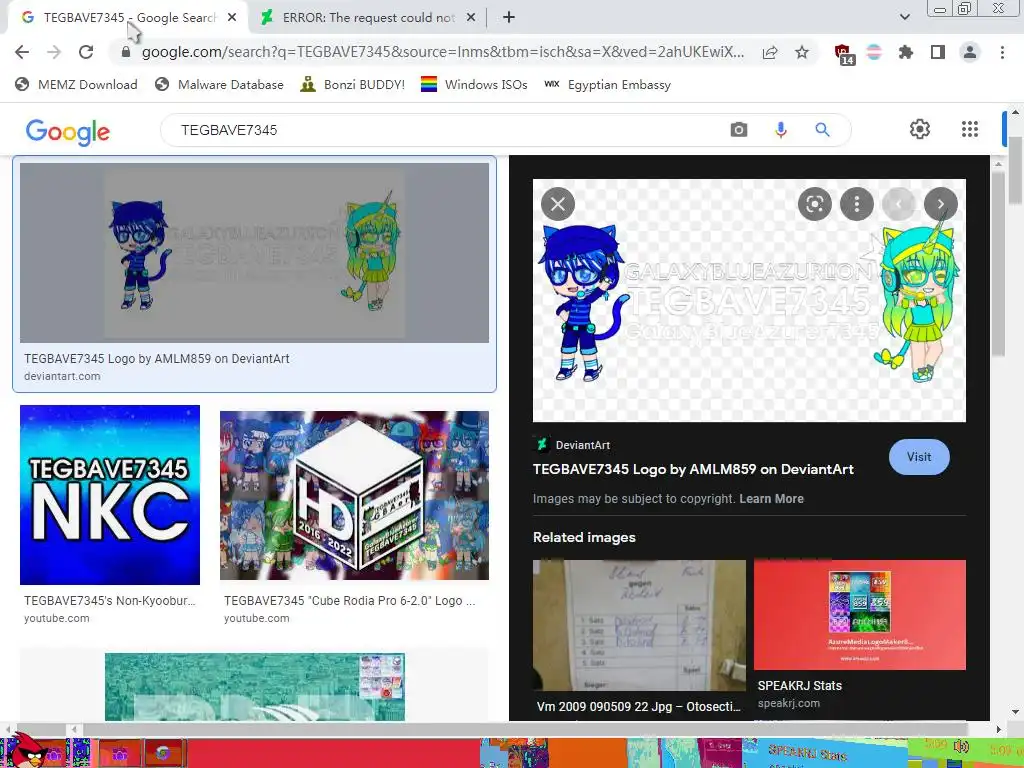Screen dimensions: 1024x768
Task: Click the address bar URL
Action: (x=443, y=52)
